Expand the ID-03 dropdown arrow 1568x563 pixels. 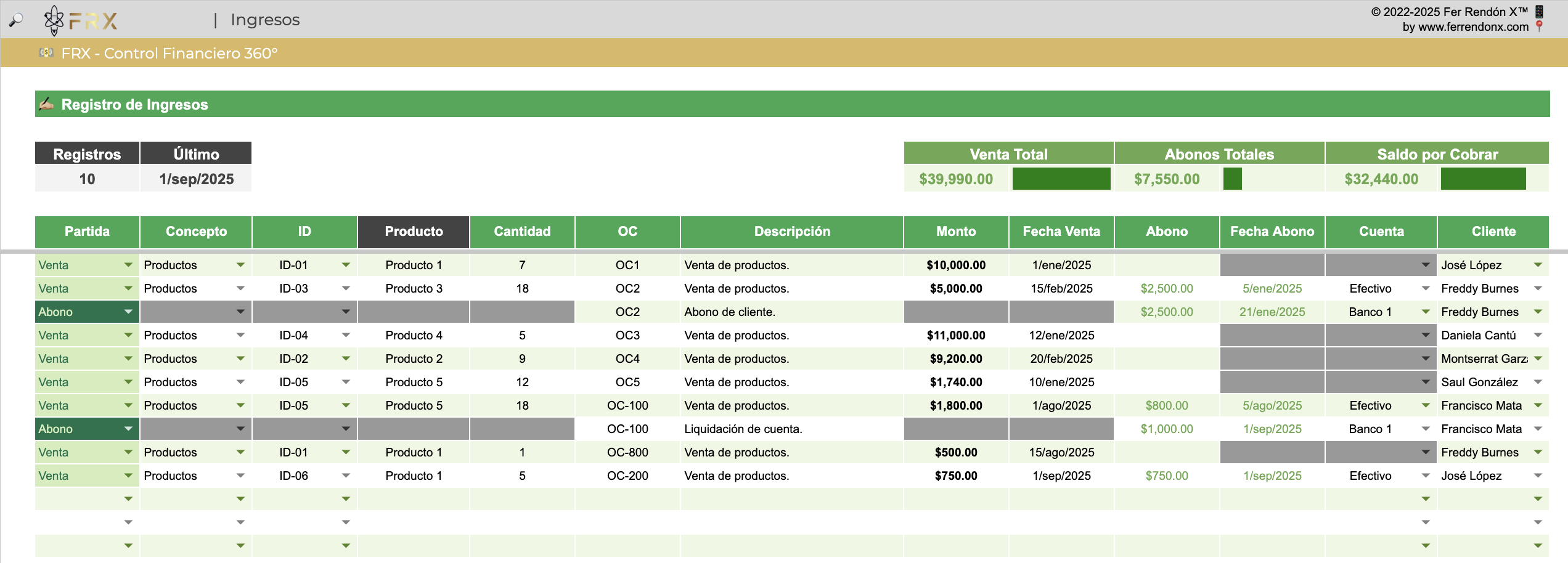346,288
